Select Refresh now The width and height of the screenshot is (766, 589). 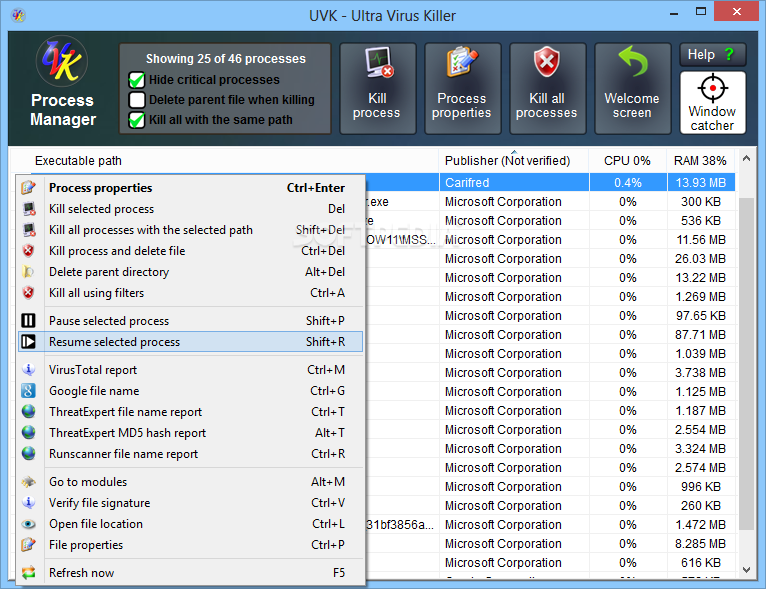(191, 572)
